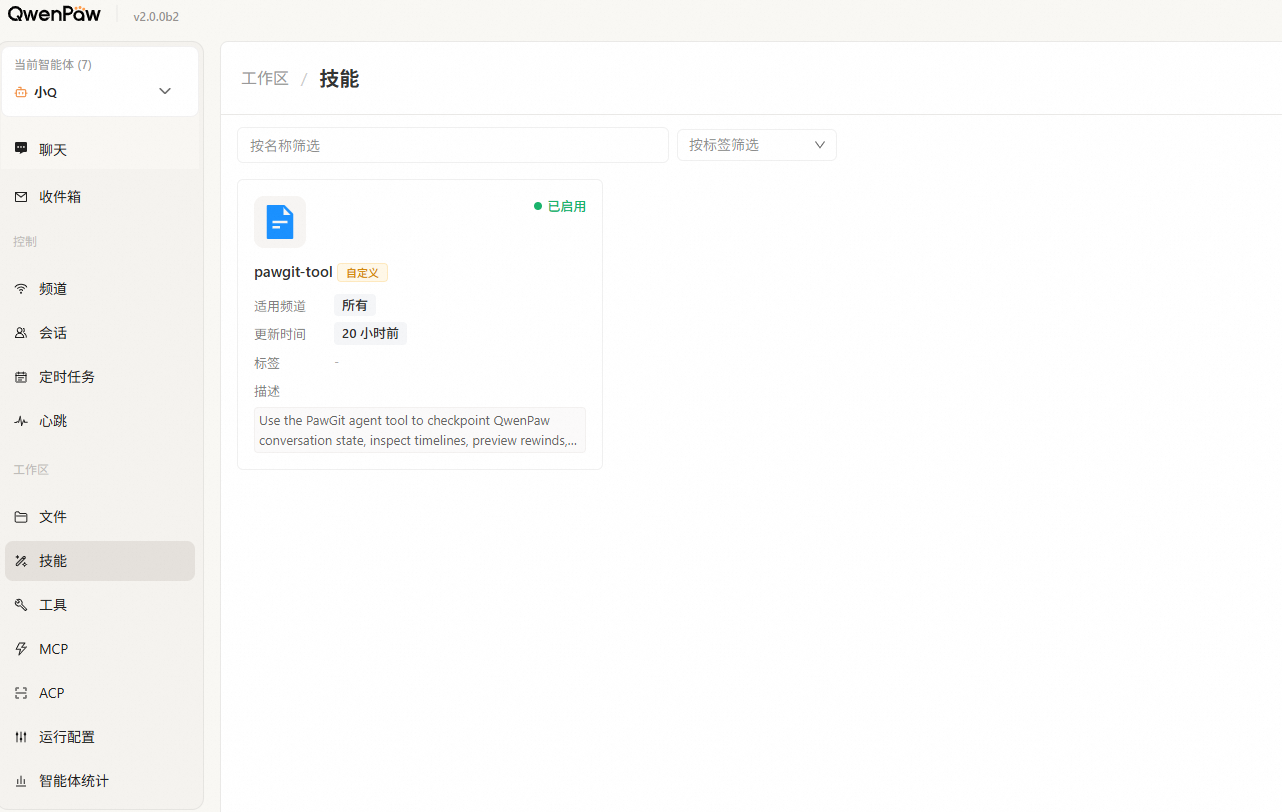Click the pawgit-tool skill name

293,272
